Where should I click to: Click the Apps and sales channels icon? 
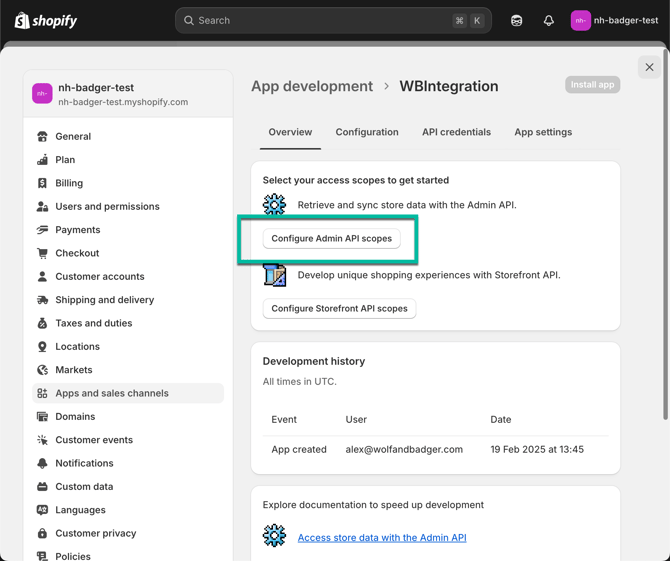click(42, 393)
